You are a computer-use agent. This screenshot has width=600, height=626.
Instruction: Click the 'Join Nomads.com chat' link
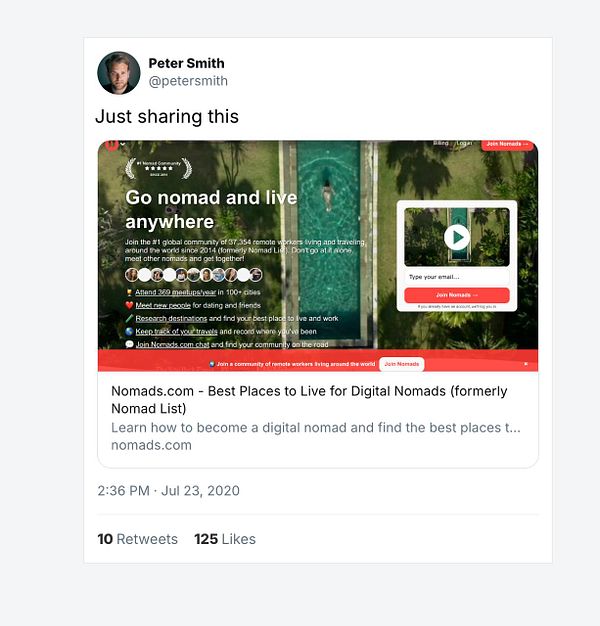click(172, 345)
